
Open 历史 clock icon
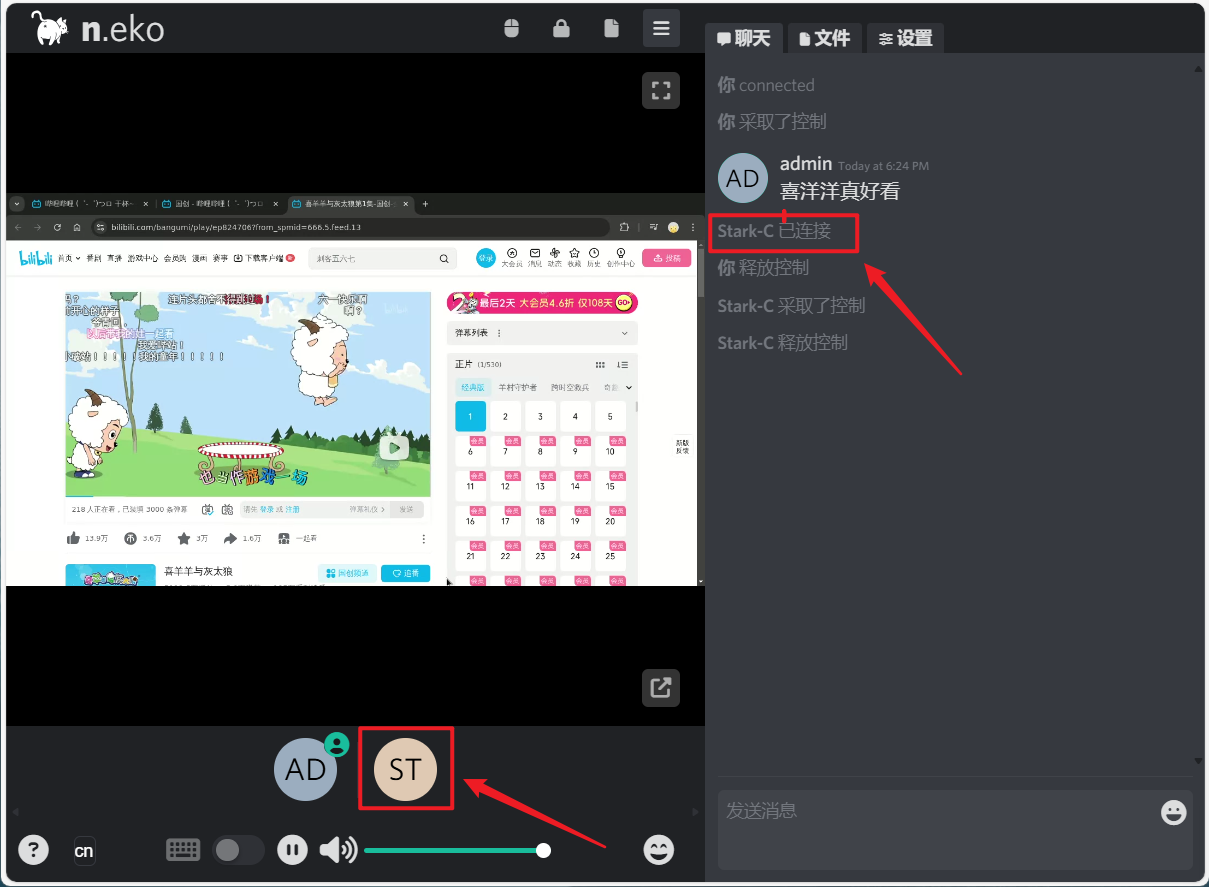click(594, 257)
